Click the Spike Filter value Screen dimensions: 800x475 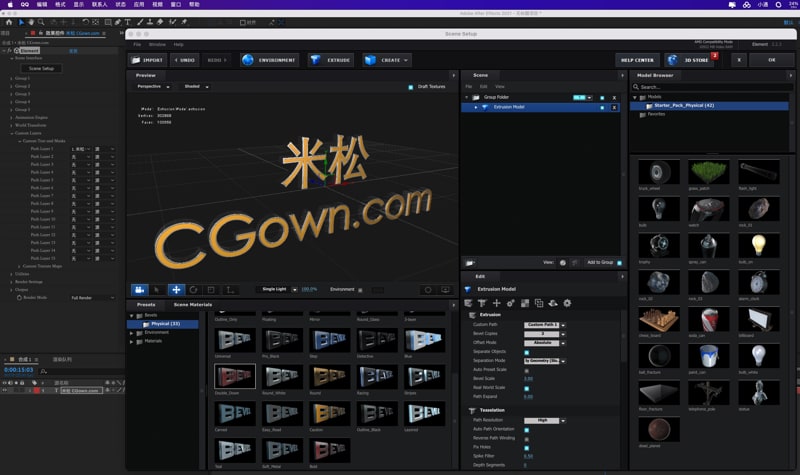point(528,457)
